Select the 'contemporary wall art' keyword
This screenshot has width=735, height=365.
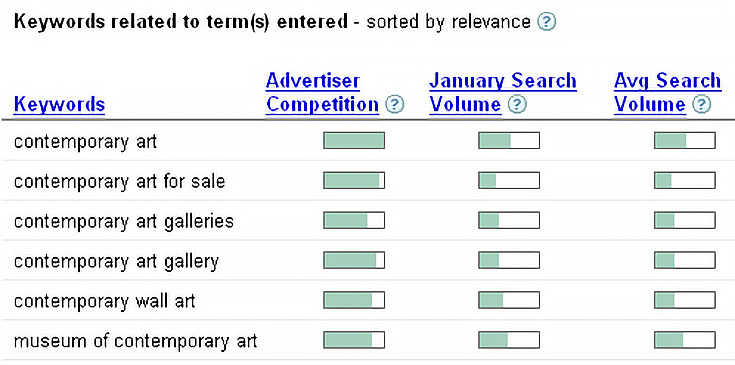(x=105, y=300)
